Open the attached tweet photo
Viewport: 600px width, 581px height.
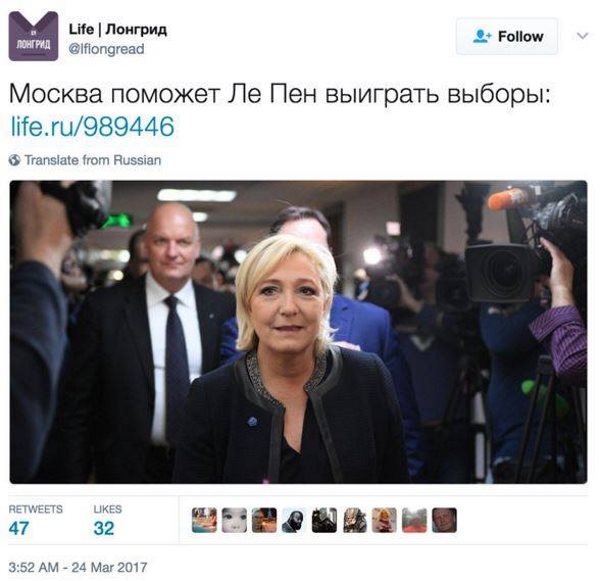(x=298, y=332)
